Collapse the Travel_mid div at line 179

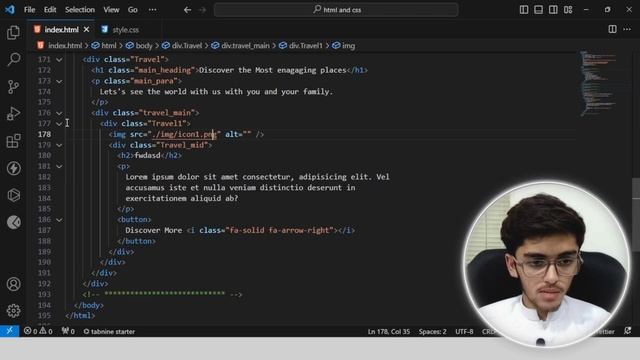[59, 145]
